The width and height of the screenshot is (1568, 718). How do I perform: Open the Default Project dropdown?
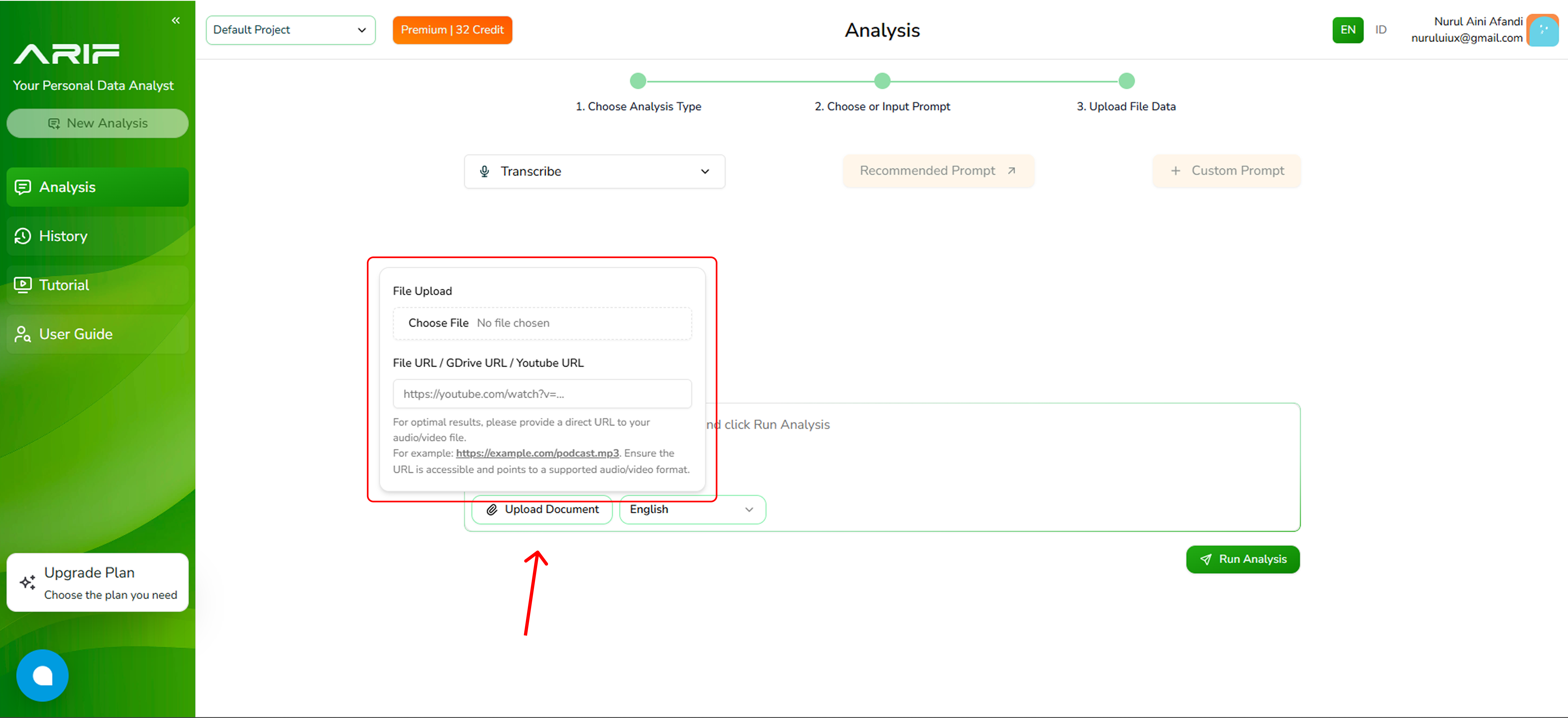point(290,30)
